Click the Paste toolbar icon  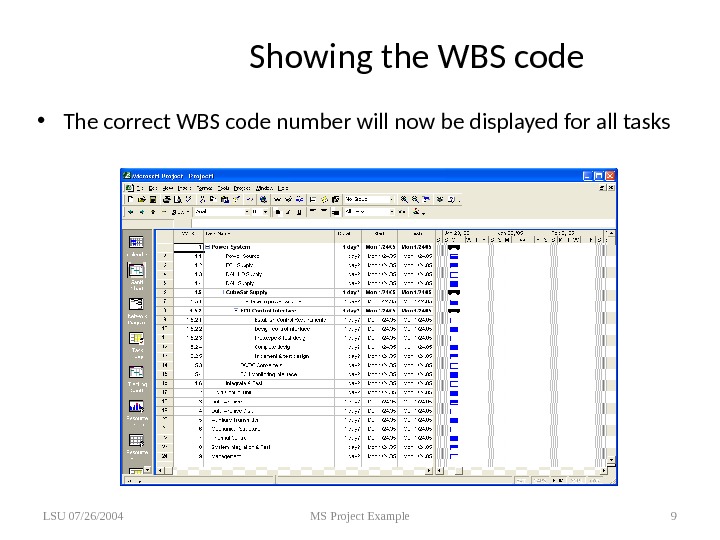tap(224, 199)
